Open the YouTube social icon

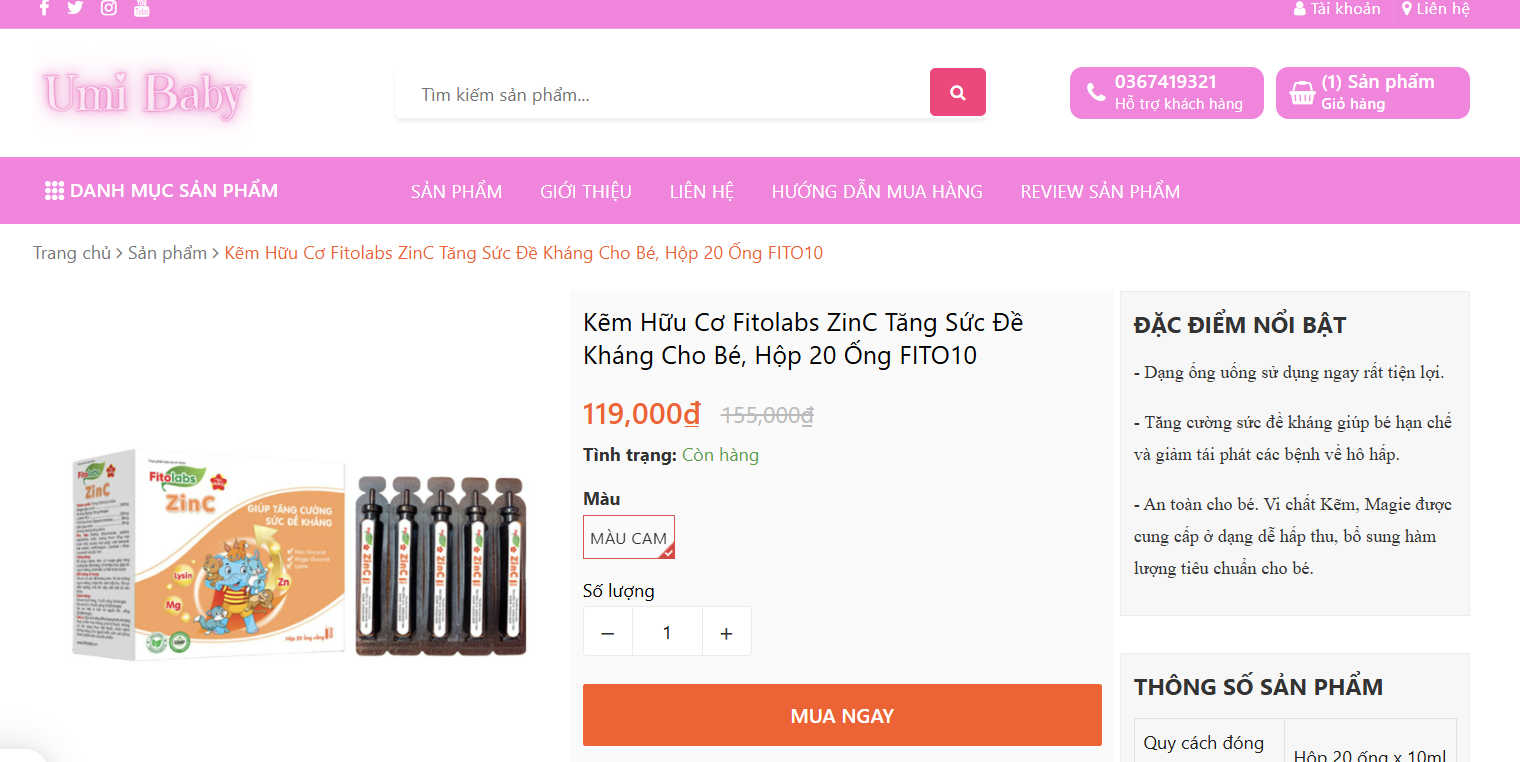pyautogui.click(x=142, y=8)
